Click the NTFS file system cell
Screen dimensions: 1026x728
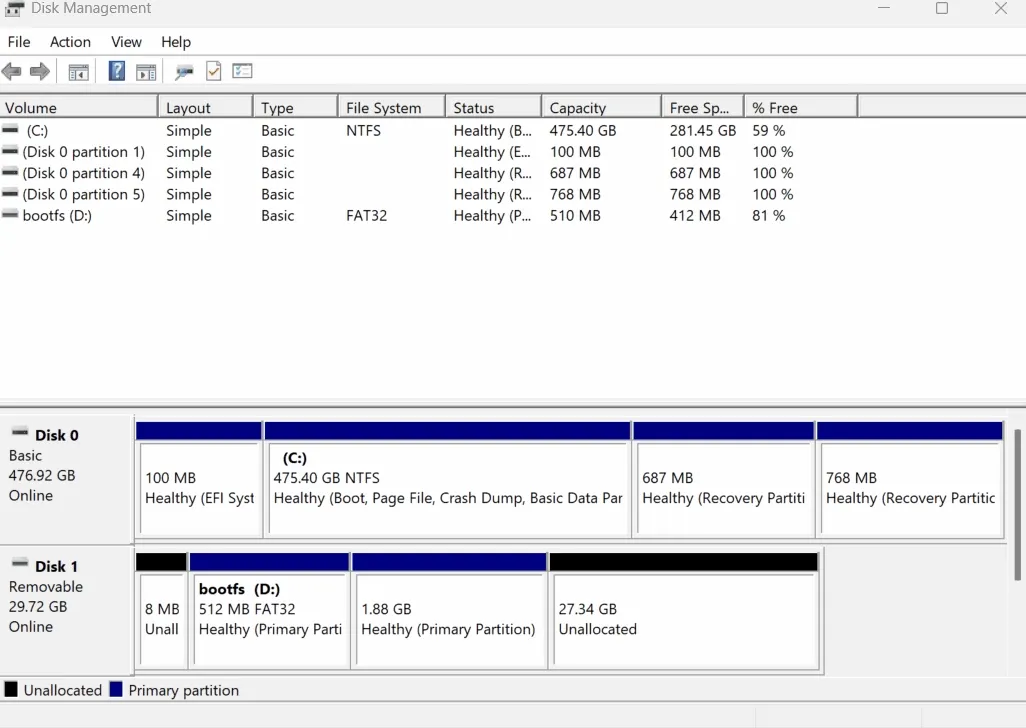pos(363,130)
